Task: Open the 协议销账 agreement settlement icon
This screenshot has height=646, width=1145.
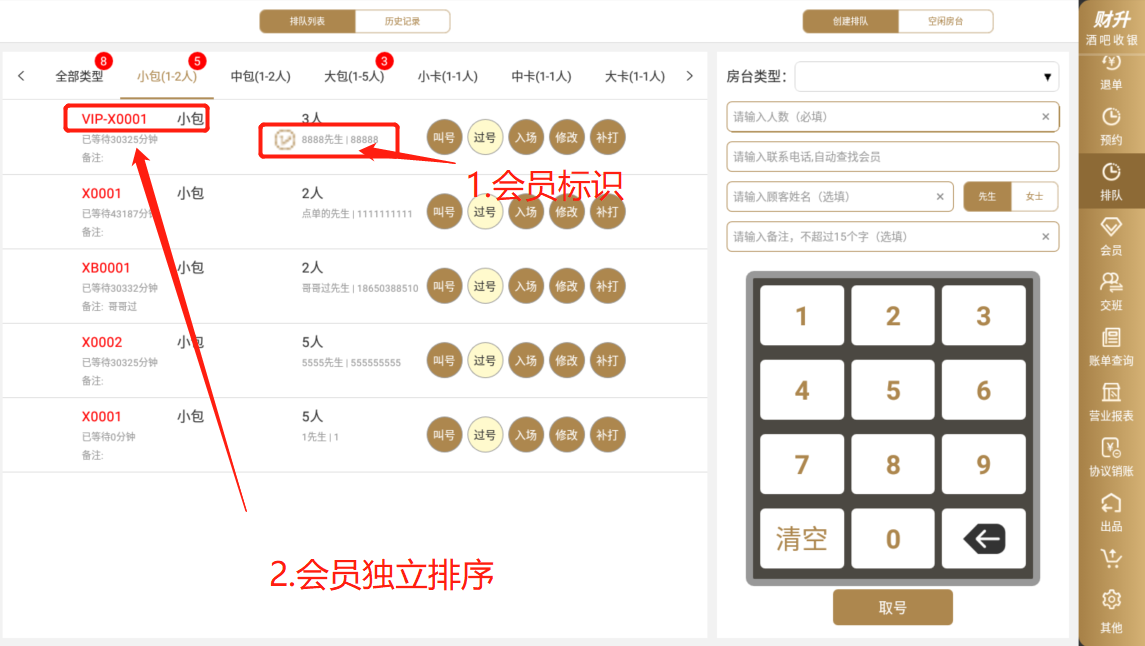Action: coord(1111,457)
